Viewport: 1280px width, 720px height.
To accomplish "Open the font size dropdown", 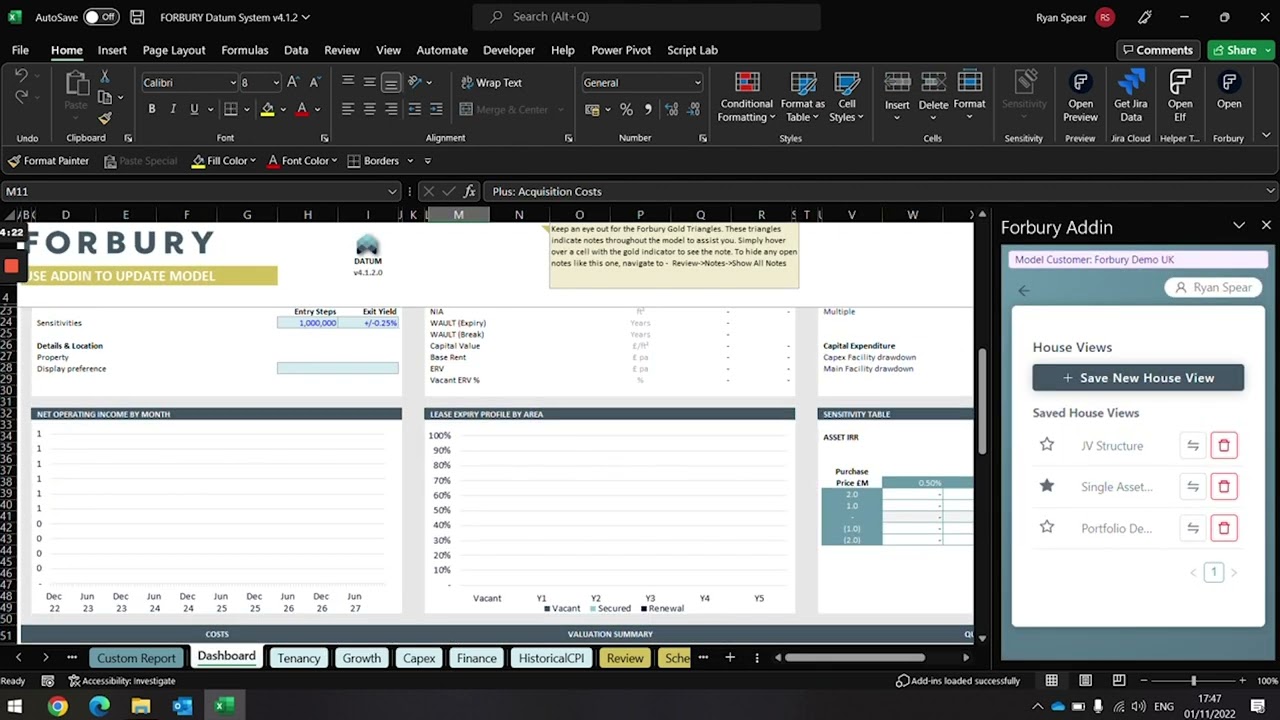I will (x=275, y=83).
